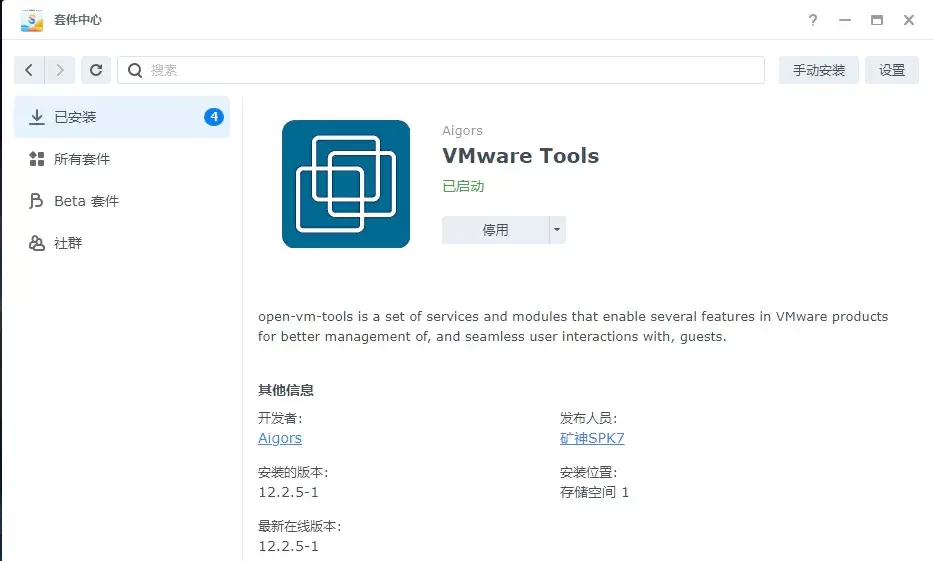Select 所有套件 all packages tab
The width and height of the screenshot is (934, 561).
(x=122, y=159)
